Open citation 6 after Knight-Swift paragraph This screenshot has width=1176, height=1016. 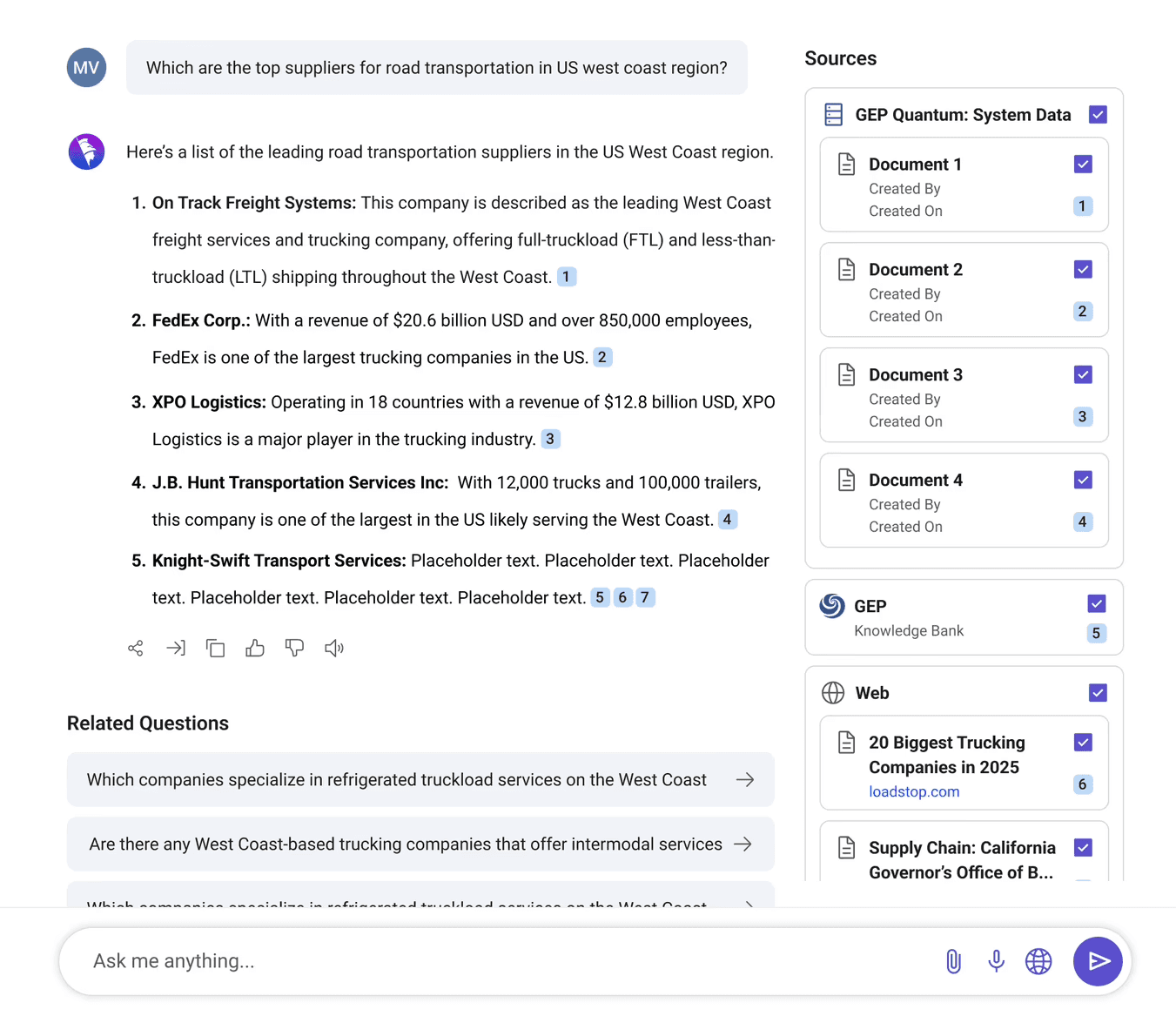pyautogui.click(x=622, y=597)
